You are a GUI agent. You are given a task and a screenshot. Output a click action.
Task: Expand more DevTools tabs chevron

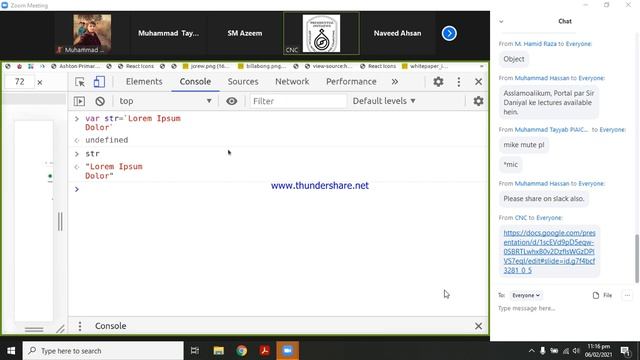tap(395, 82)
